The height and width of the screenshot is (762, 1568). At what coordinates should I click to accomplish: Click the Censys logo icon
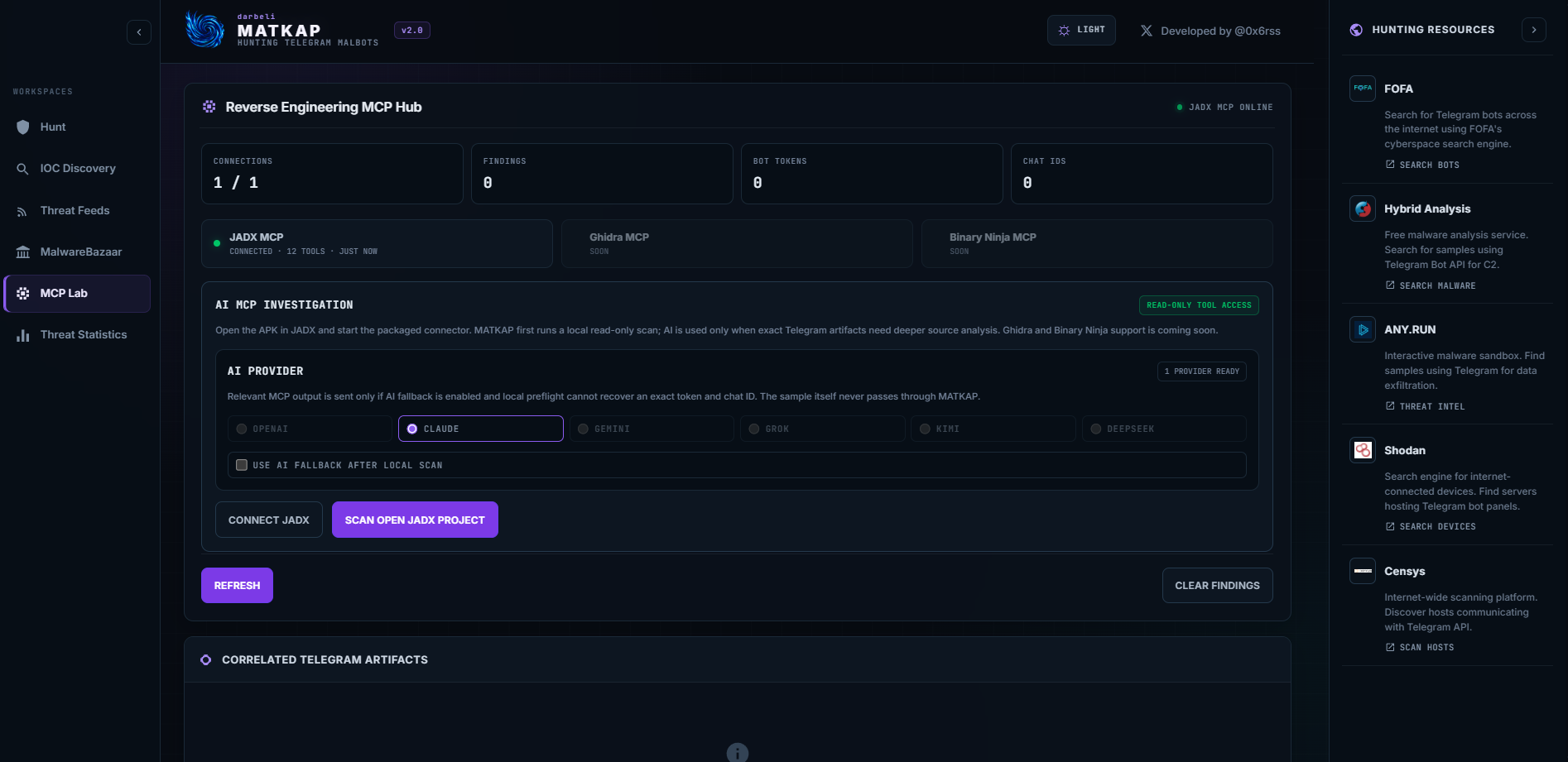pyautogui.click(x=1363, y=571)
